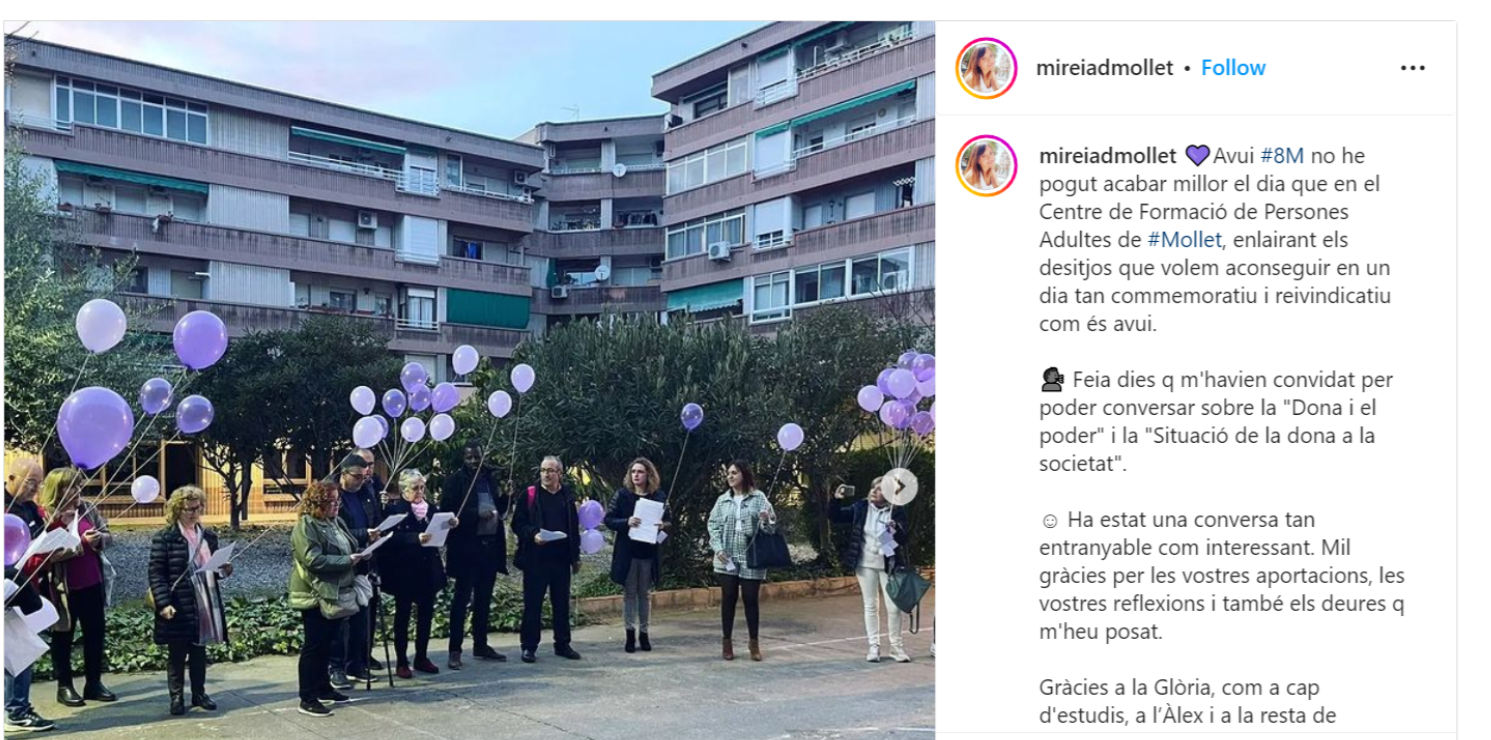Click the purple heart emoji in caption
This screenshot has height=740, width=1491.
point(1196,156)
